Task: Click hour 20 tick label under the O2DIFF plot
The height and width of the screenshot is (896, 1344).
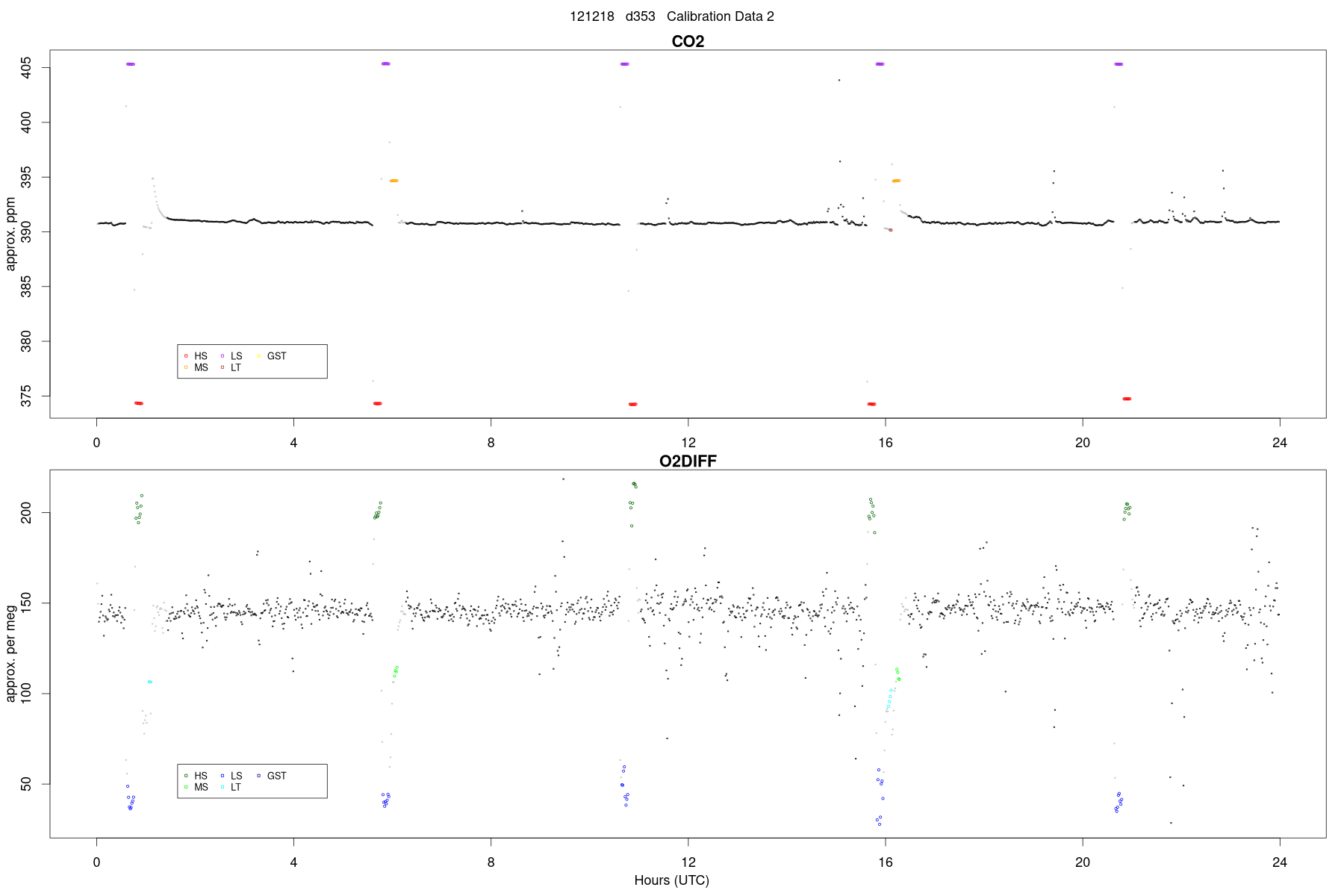Action: [1083, 862]
